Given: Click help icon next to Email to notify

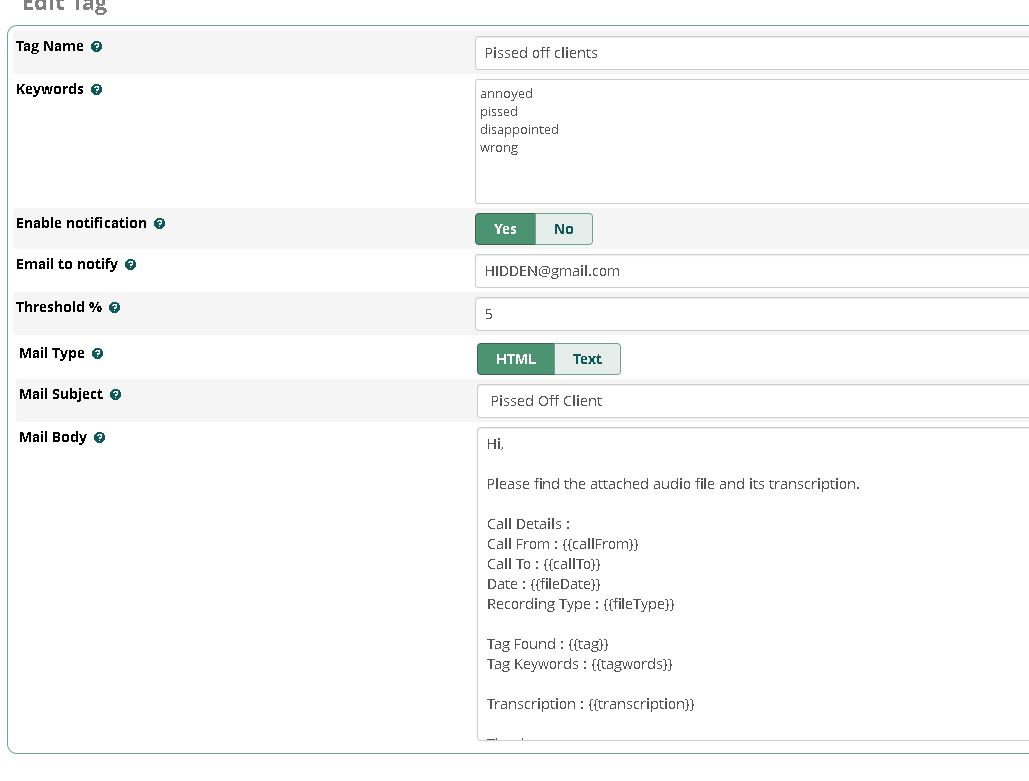Looking at the screenshot, I should [130, 265].
